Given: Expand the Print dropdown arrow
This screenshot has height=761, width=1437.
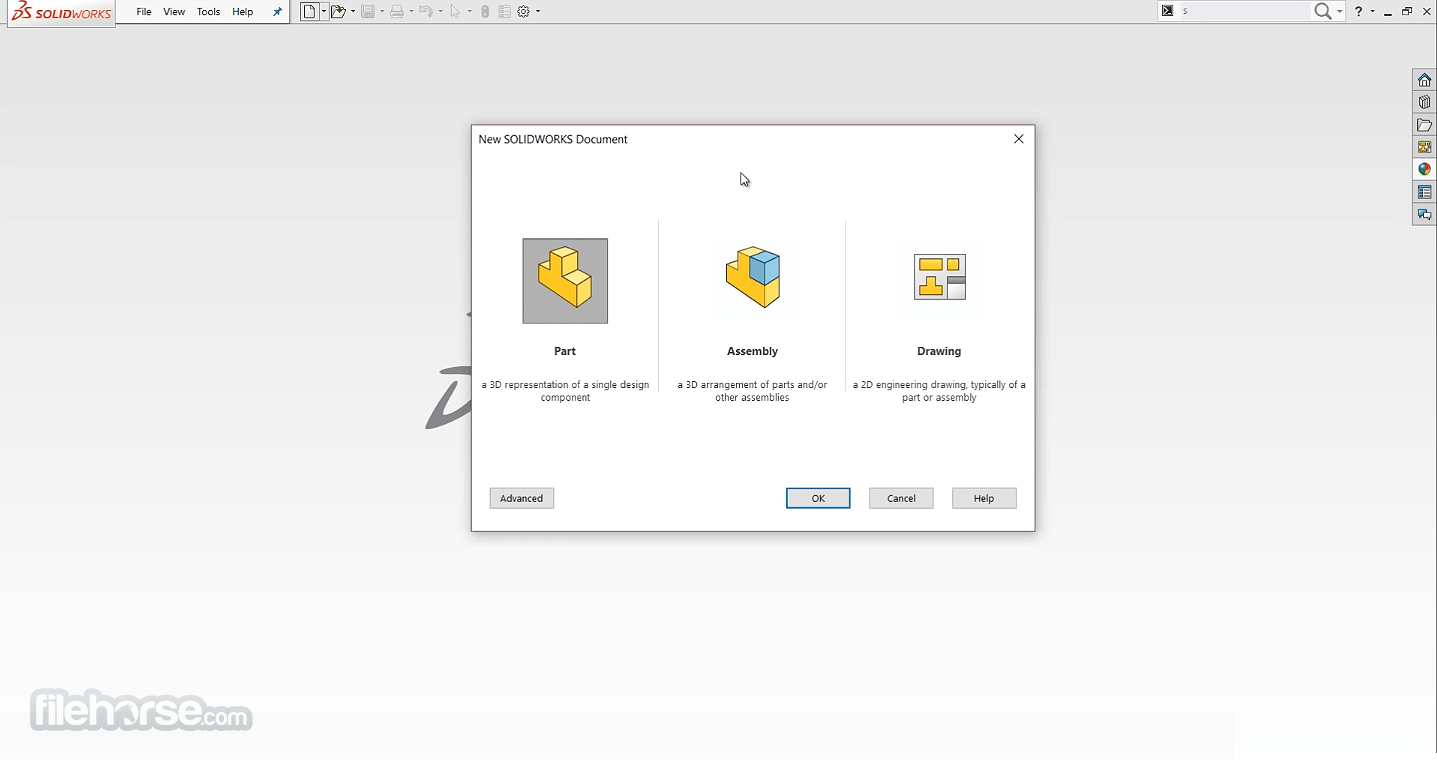Looking at the screenshot, I should pyautogui.click(x=411, y=12).
